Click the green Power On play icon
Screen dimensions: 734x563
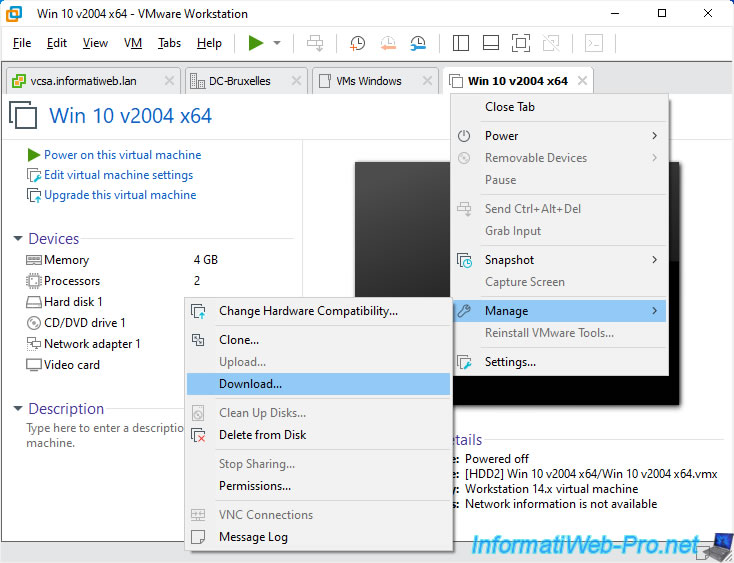(256, 43)
